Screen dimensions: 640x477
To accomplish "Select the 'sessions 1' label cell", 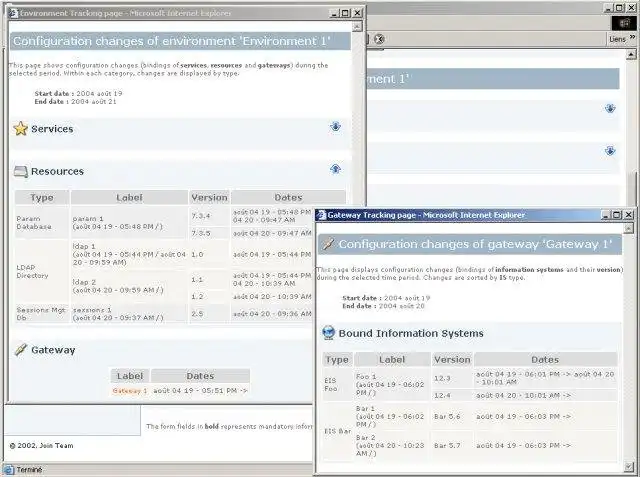I will click(129, 314).
